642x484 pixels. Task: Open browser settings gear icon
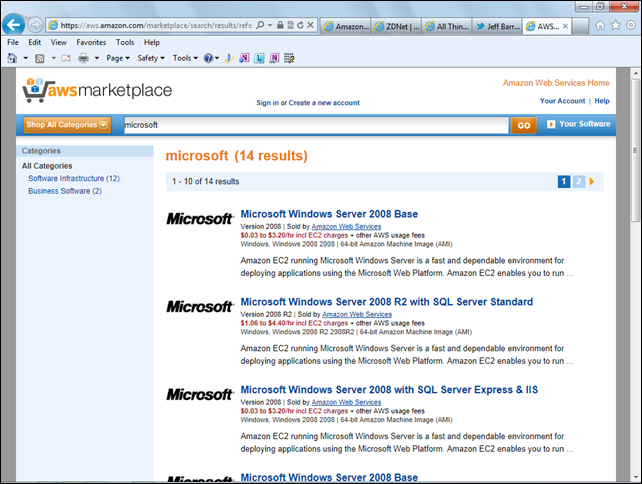[631, 25]
